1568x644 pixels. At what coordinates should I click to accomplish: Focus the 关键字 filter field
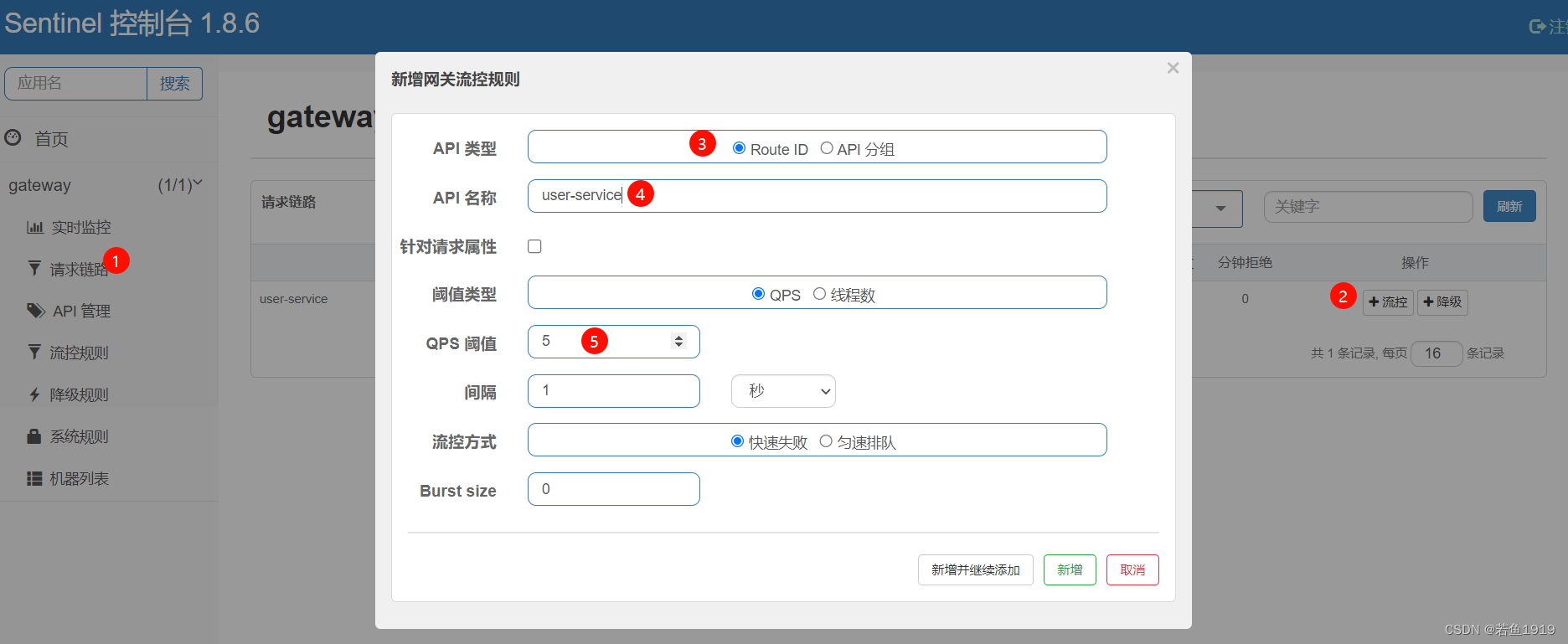pyautogui.click(x=1369, y=207)
